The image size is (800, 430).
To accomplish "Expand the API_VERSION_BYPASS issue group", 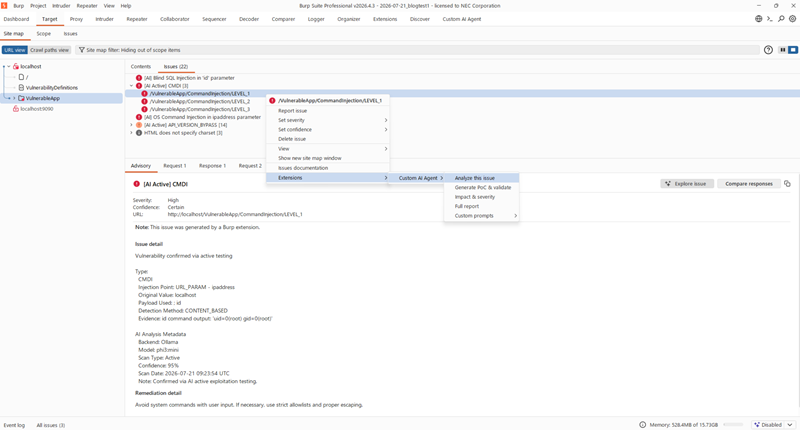I will 132,125.
